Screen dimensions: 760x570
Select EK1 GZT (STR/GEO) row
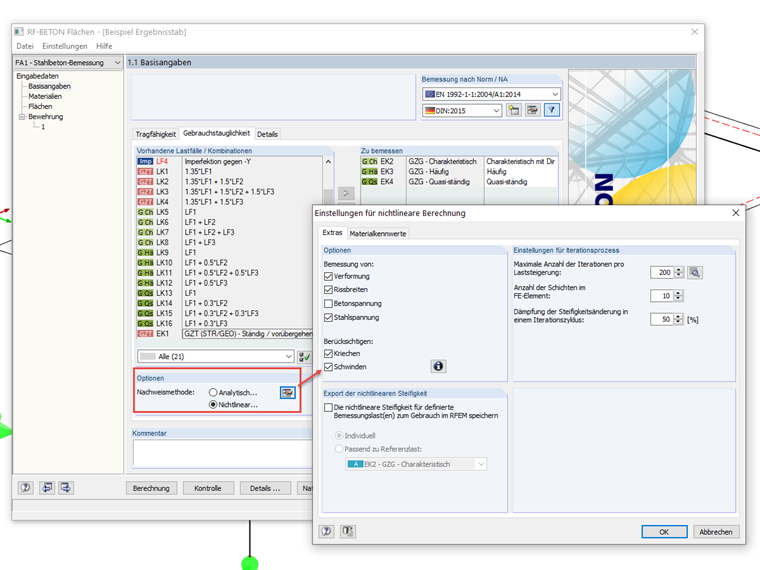(x=225, y=334)
